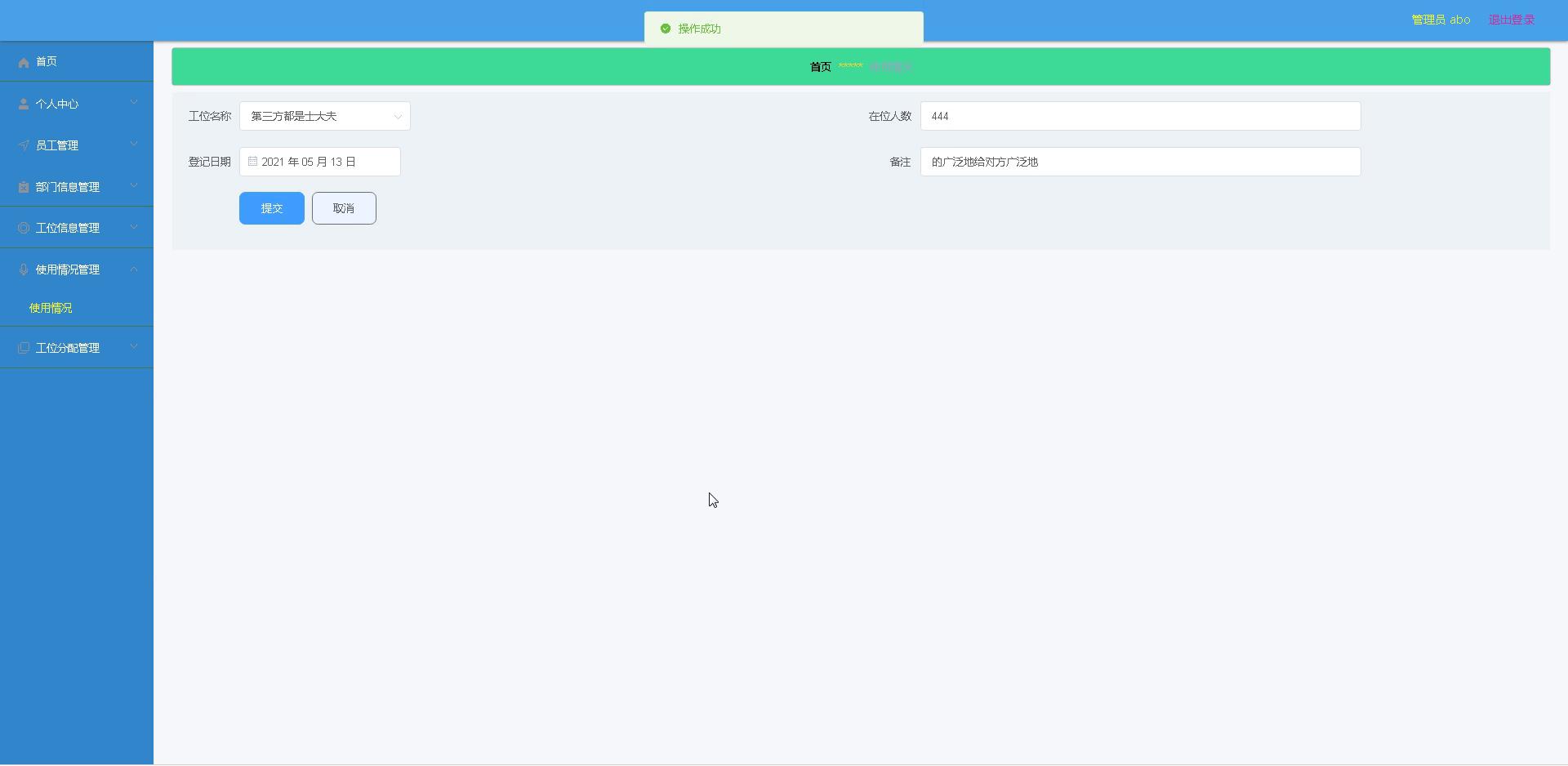Click the home icon beside 首页
Viewport: 1568px width, 766px height.
point(24,62)
